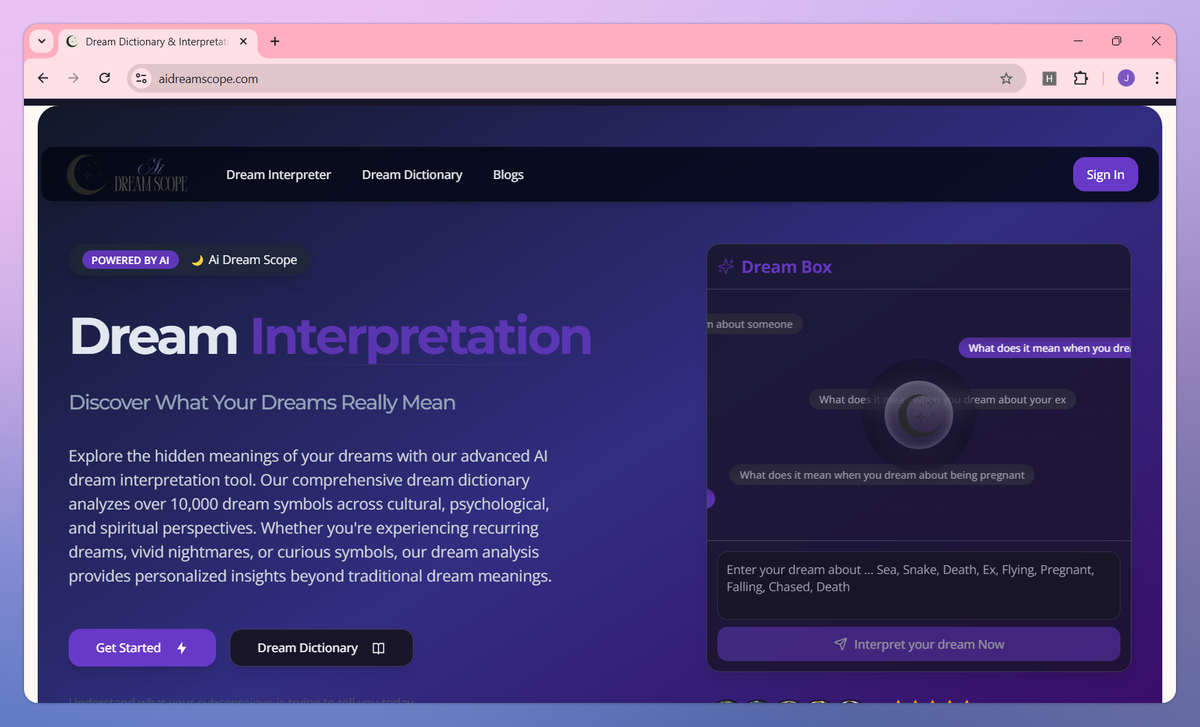Focus the Enter your dream text field
The width and height of the screenshot is (1200, 727).
pos(918,585)
